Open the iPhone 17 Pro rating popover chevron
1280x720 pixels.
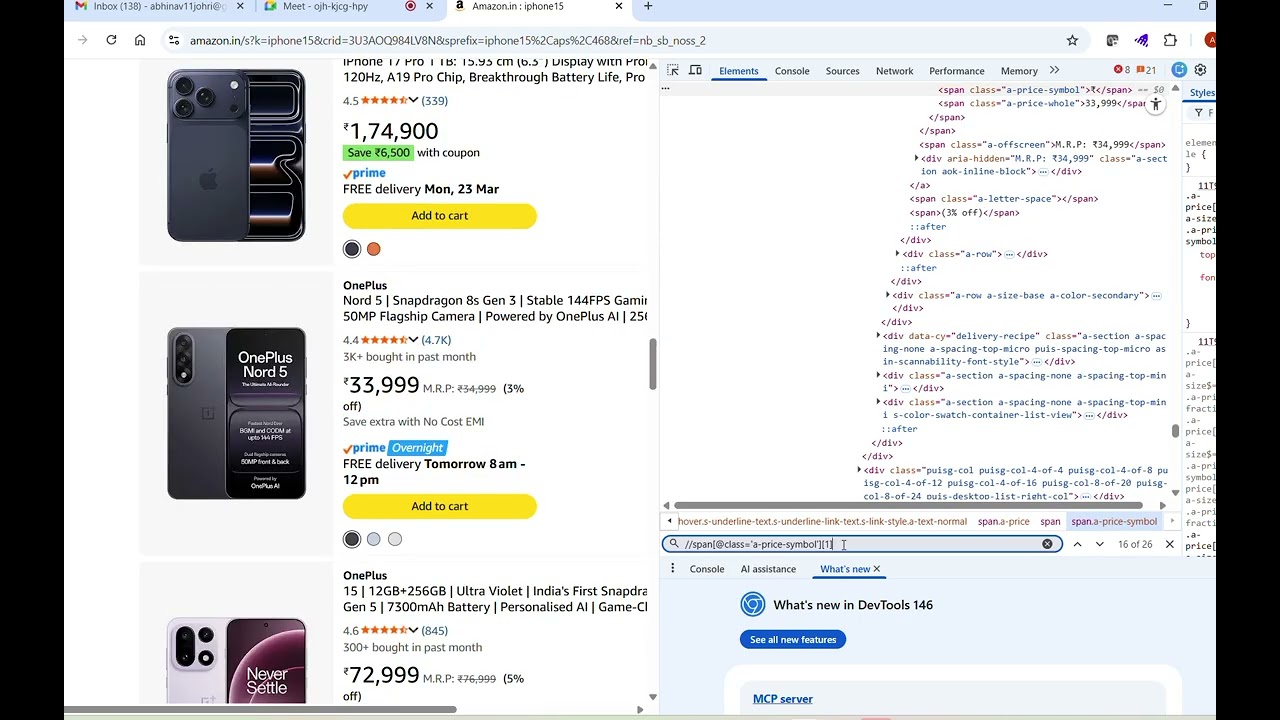413,100
